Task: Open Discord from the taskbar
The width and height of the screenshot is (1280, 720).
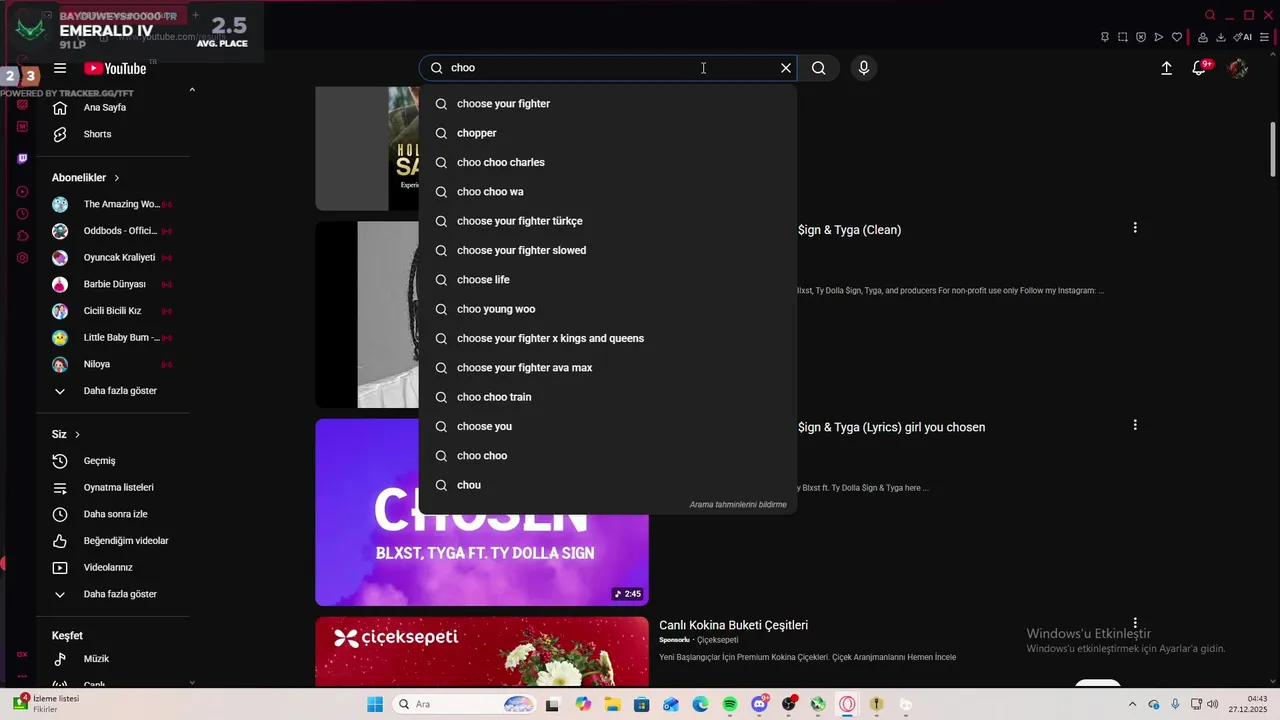Action: (x=759, y=704)
